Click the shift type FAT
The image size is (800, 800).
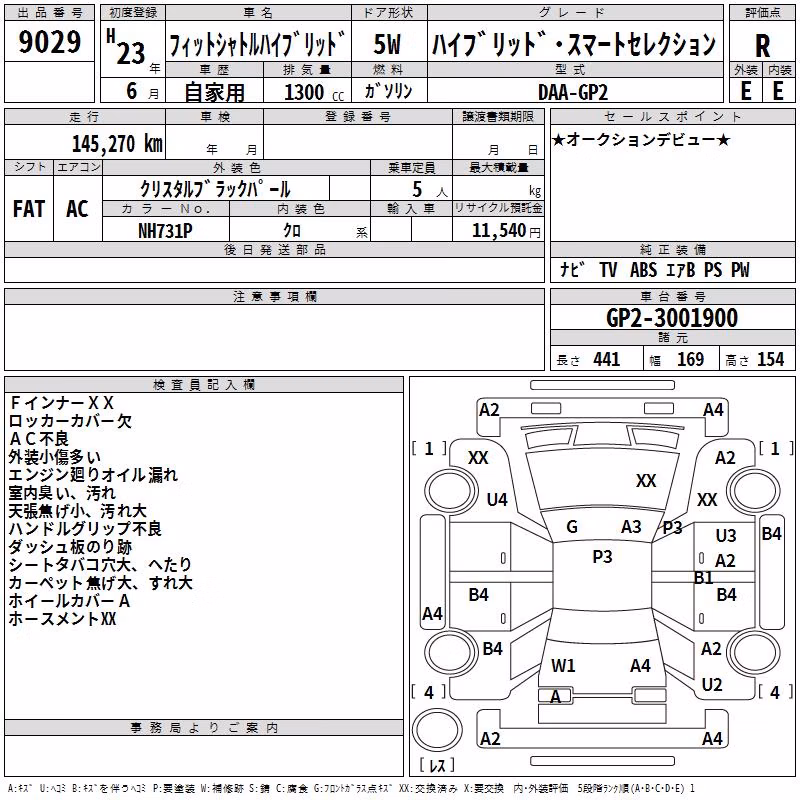point(29,209)
